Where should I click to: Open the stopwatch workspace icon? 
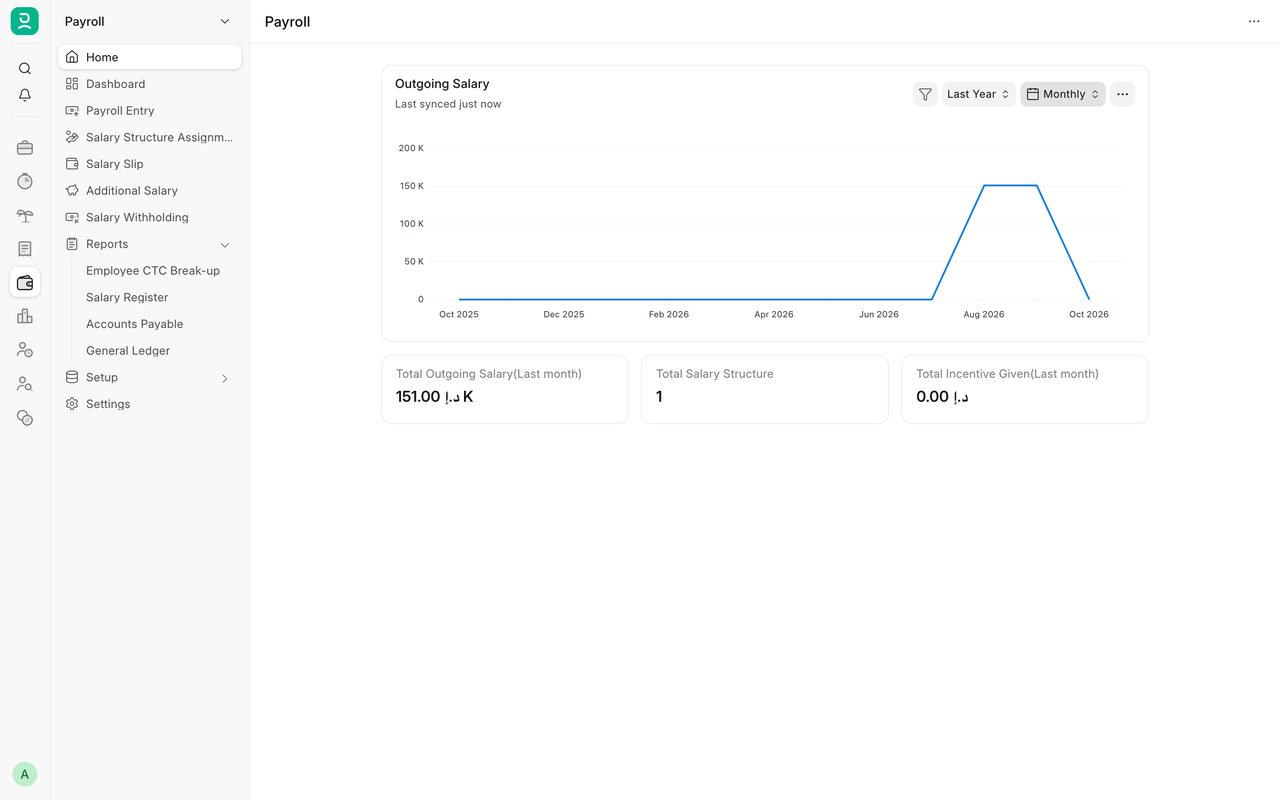tap(25, 181)
